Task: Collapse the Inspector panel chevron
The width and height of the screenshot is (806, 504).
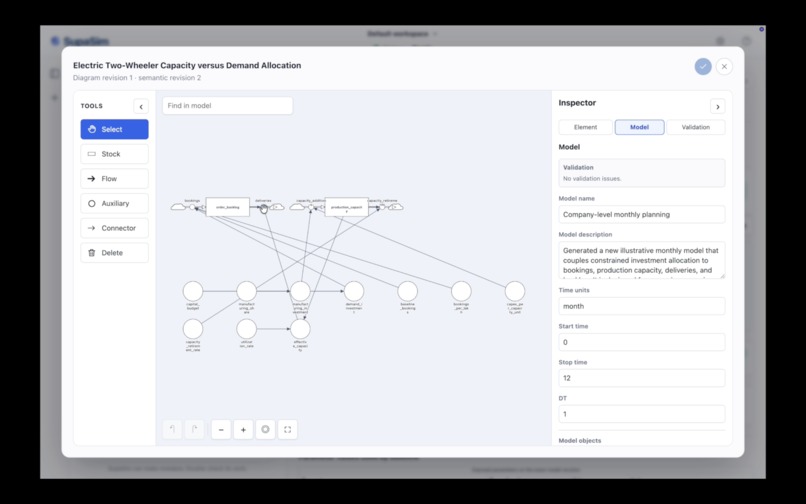Action: point(718,106)
